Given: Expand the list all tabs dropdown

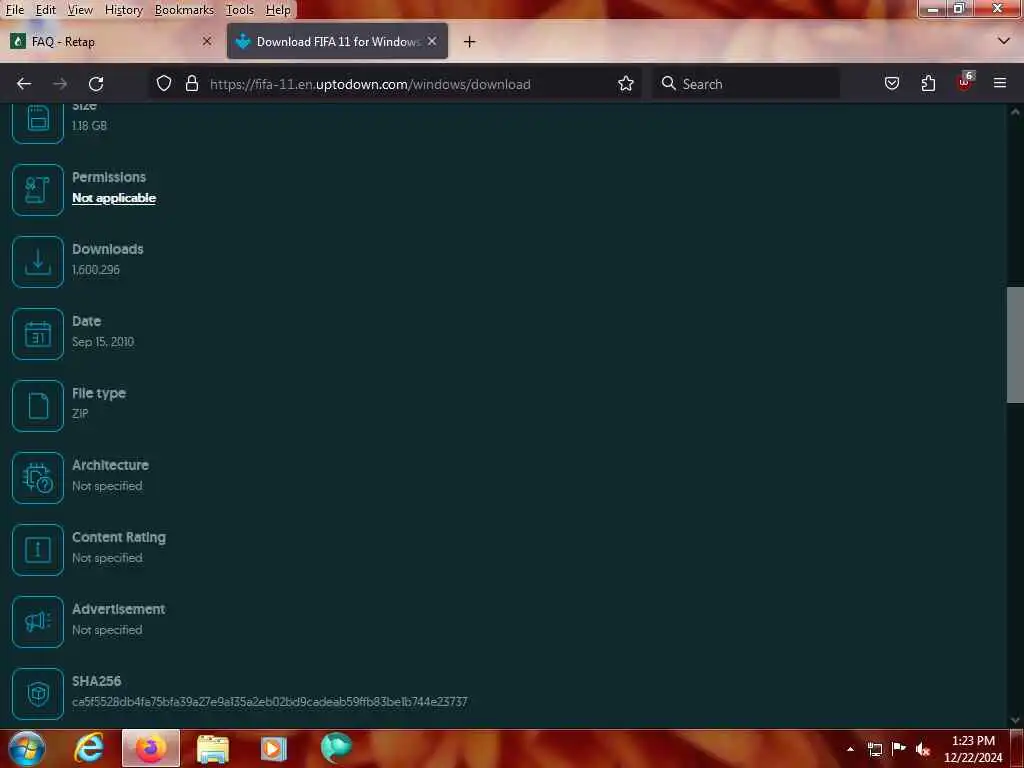Looking at the screenshot, I should click(1004, 41).
